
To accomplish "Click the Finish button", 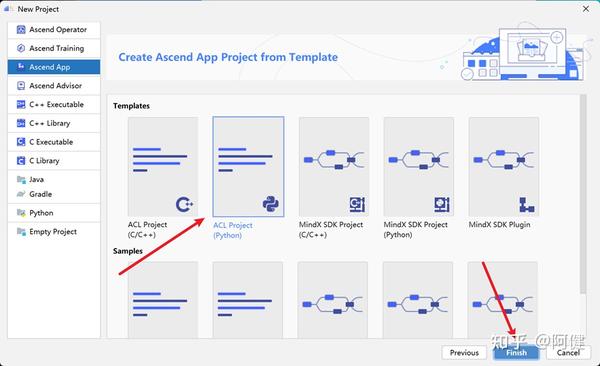I will coord(516,353).
